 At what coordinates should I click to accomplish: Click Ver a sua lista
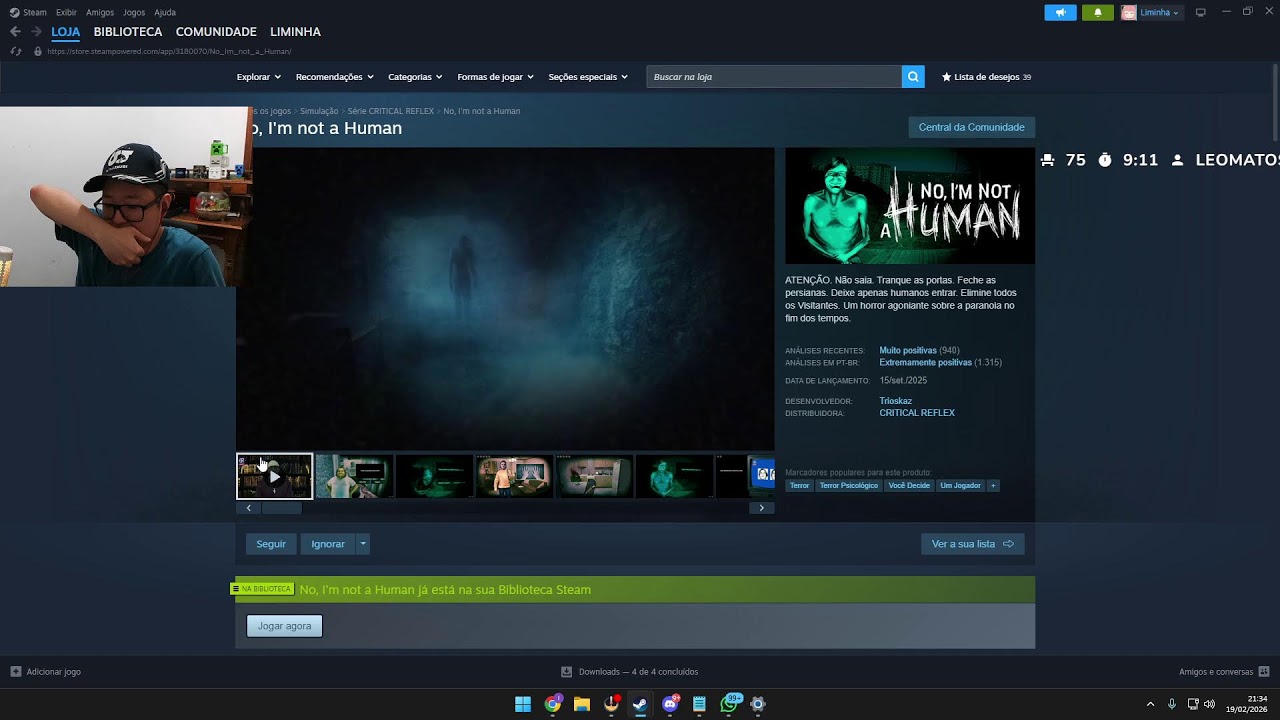point(973,544)
